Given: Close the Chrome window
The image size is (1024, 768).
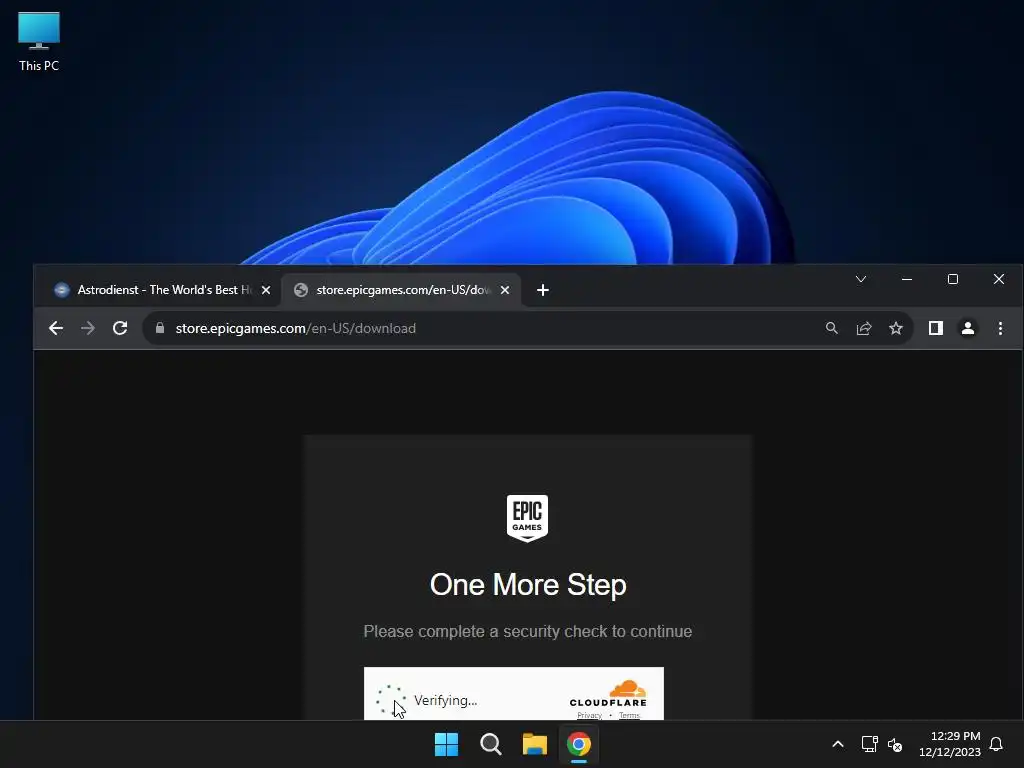Looking at the screenshot, I should pyautogui.click(x=999, y=280).
